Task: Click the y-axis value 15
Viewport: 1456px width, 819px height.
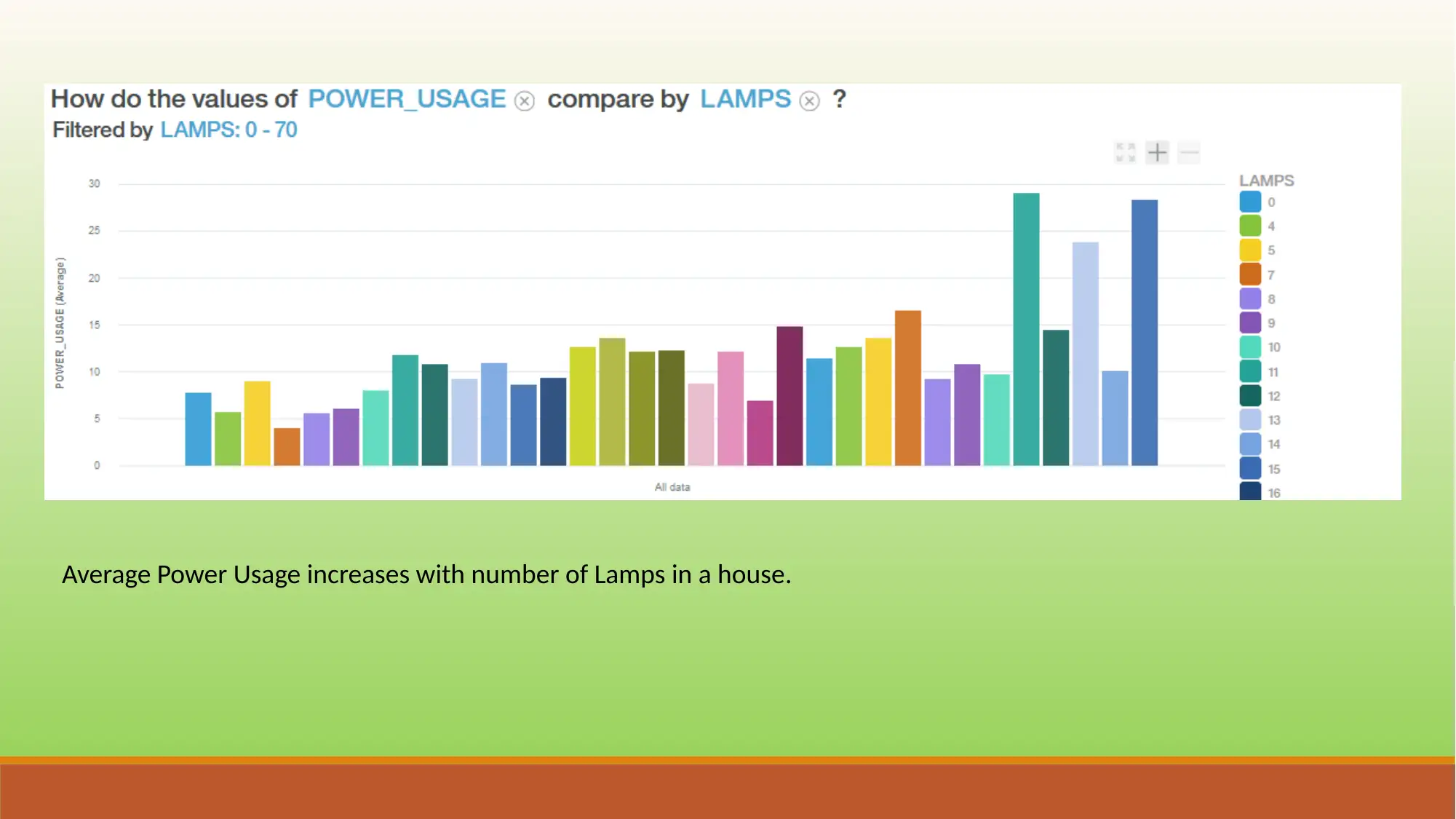Action: tap(94, 325)
